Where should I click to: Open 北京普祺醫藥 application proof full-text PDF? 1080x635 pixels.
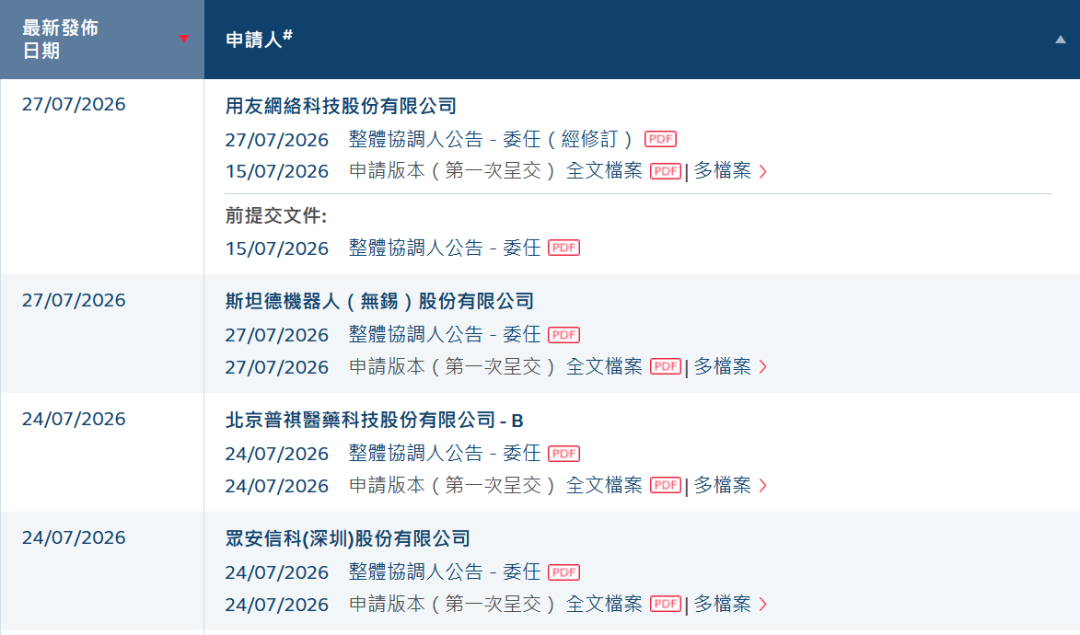tap(665, 485)
